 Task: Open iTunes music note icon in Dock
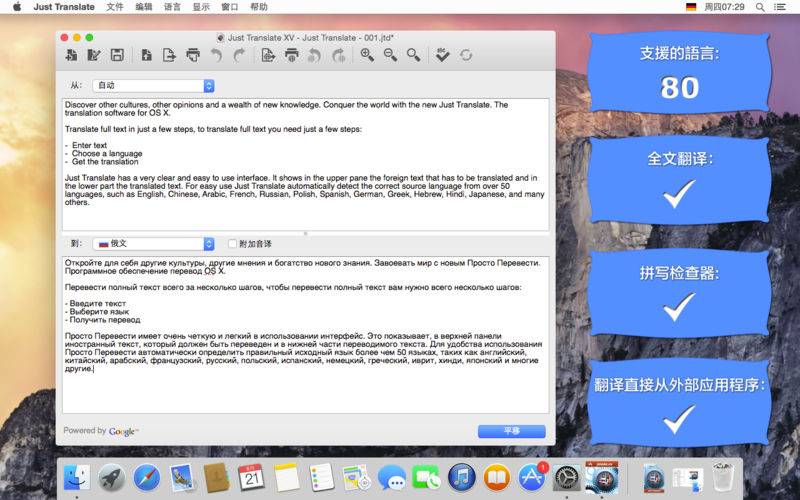[x=461, y=478]
